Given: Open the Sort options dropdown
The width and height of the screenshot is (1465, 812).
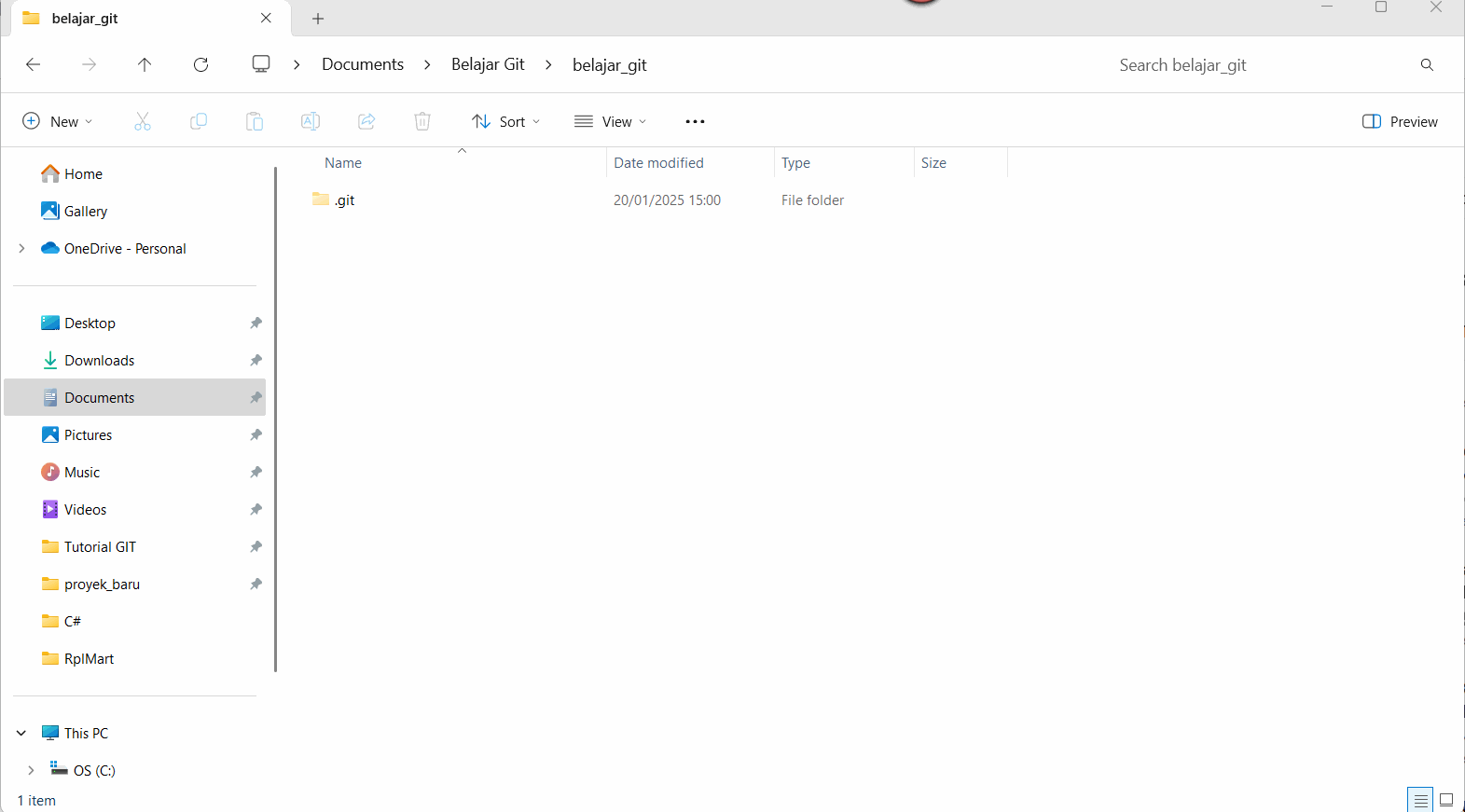Looking at the screenshot, I should 506,121.
